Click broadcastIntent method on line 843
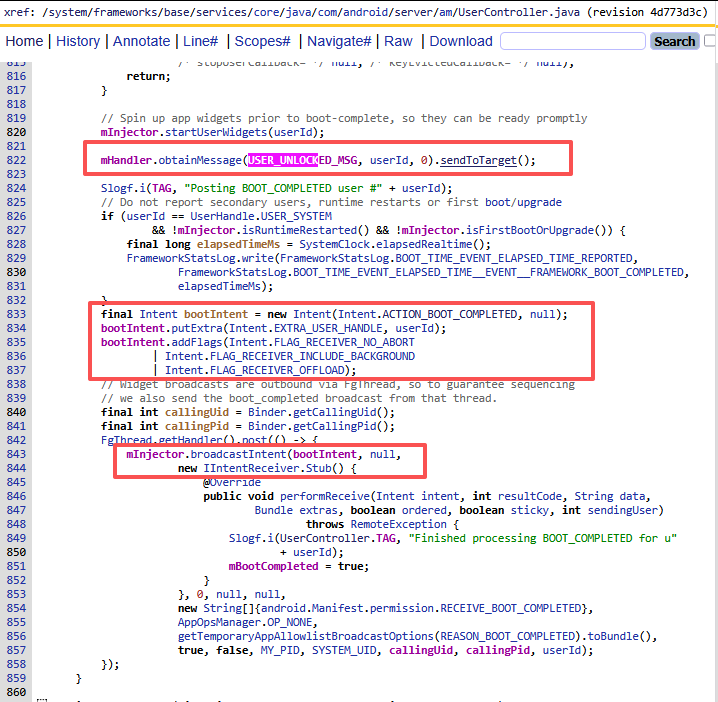 (238, 454)
